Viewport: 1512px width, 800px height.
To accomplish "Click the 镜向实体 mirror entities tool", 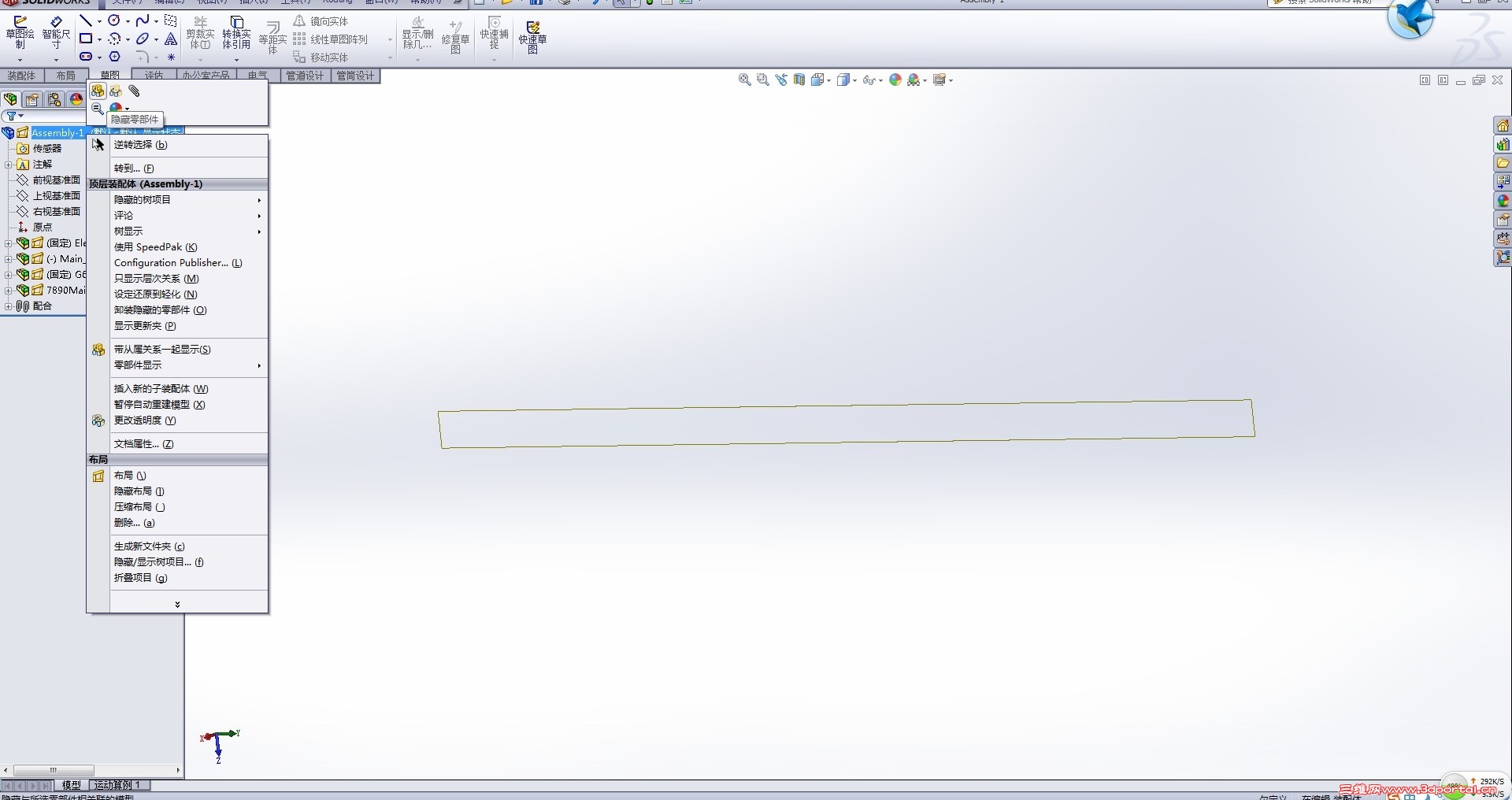I will click(x=321, y=21).
